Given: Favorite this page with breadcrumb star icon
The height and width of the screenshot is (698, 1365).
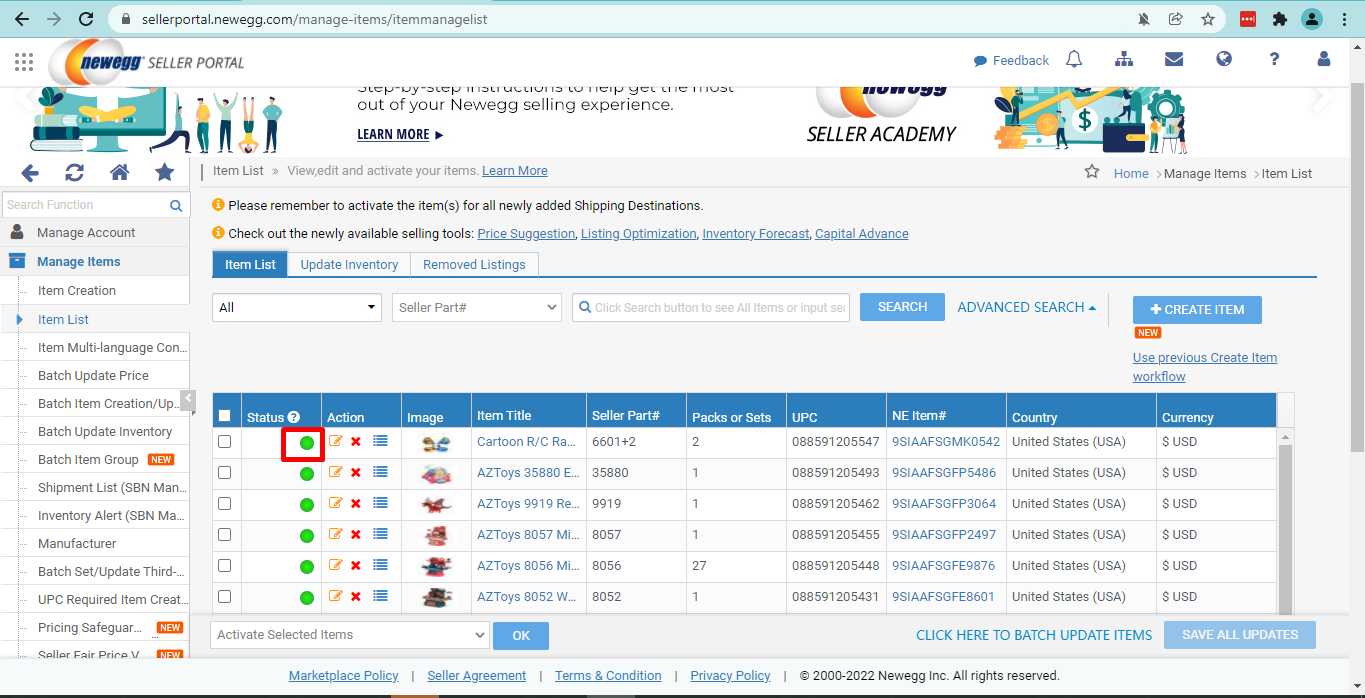Looking at the screenshot, I should tap(1092, 172).
